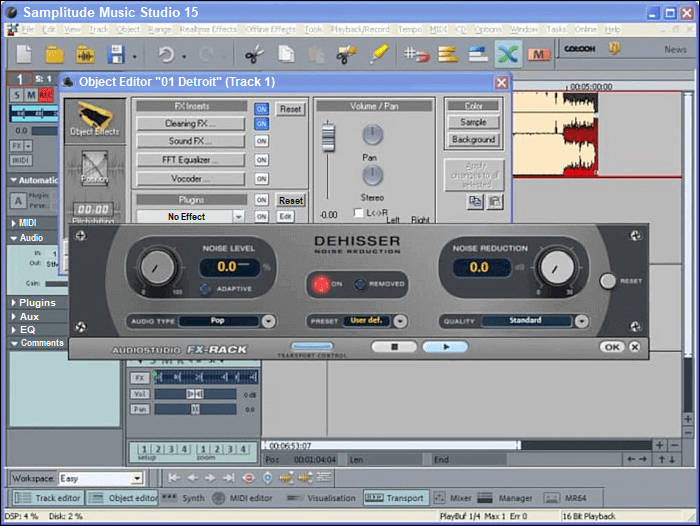Viewport: 700px width, 526px height.
Task: Click the yellow marker pen toolbar icon
Action: point(378,54)
